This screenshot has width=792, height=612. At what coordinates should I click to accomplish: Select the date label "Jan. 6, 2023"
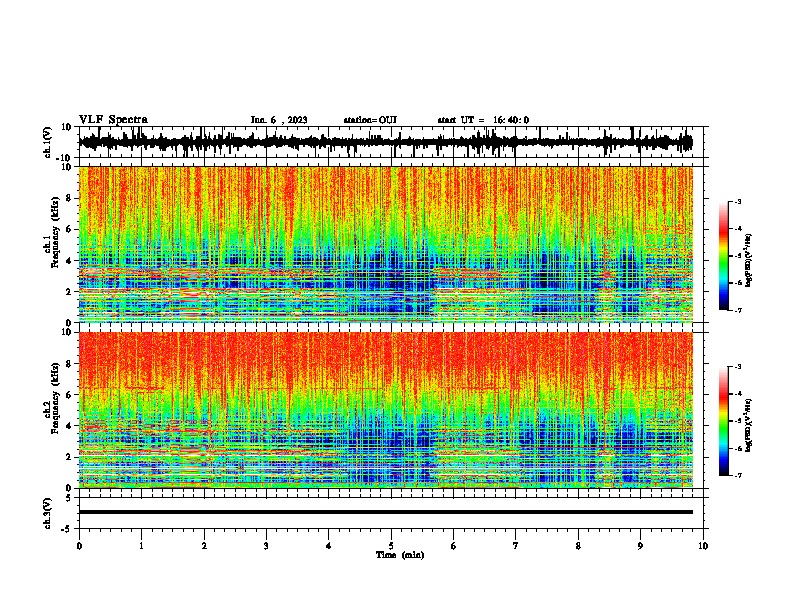pyautogui.click(x=279, y=120)
